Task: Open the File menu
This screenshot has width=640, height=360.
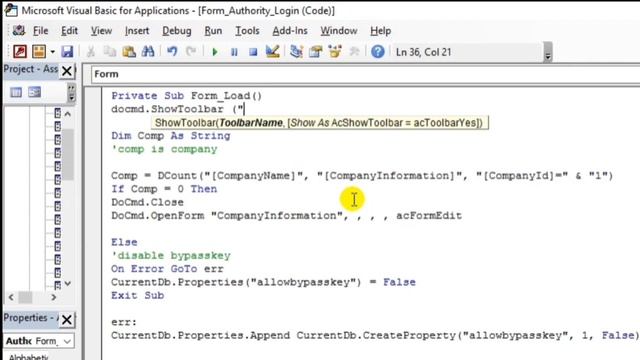Action: [40, 31]
